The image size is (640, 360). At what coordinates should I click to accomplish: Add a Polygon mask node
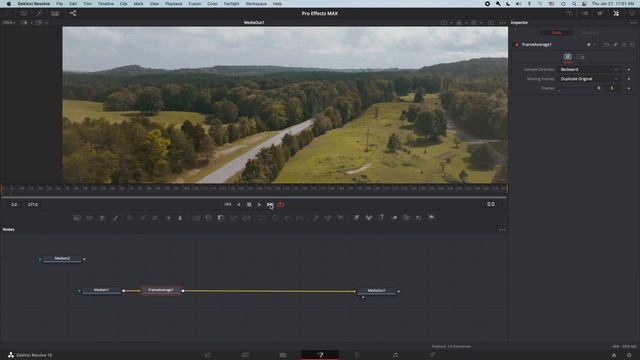click(x=287, y=218)
